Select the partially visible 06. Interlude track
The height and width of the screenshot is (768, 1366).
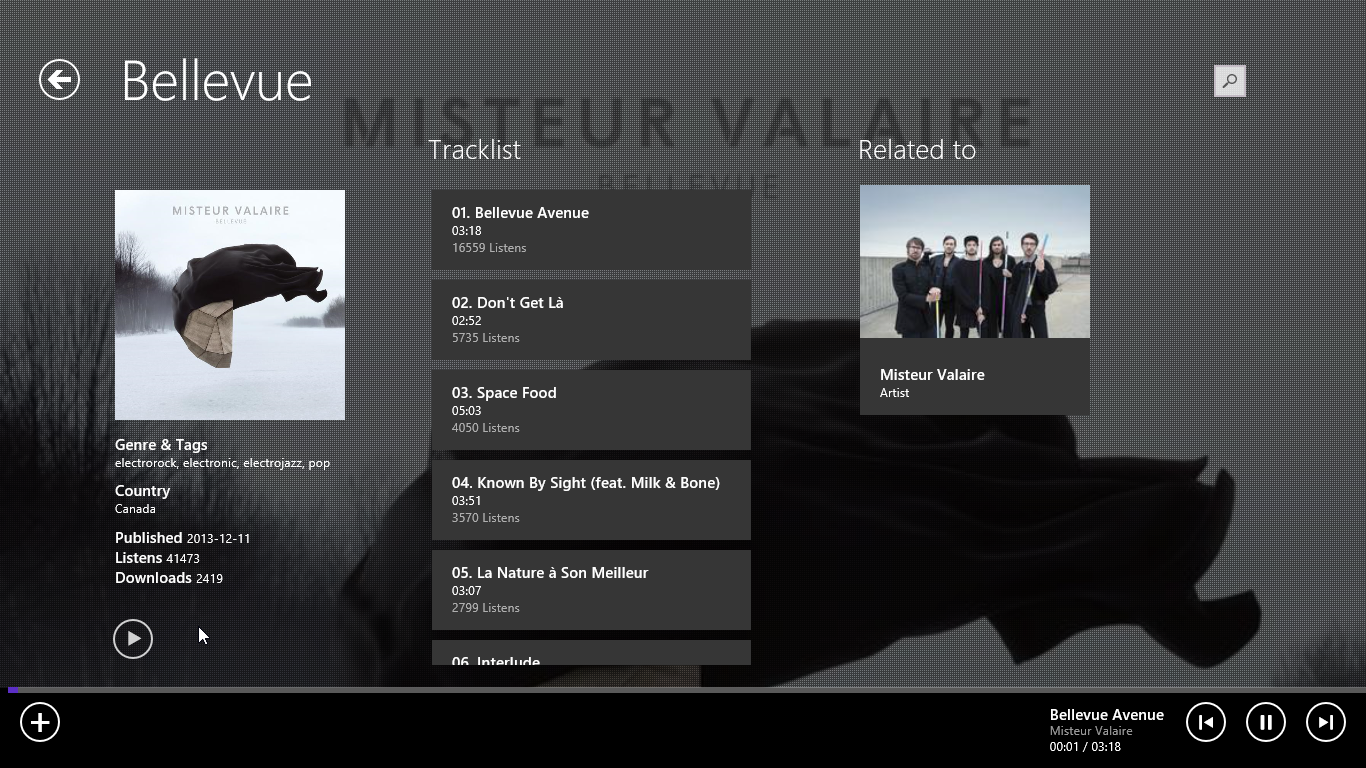(591, 653)
